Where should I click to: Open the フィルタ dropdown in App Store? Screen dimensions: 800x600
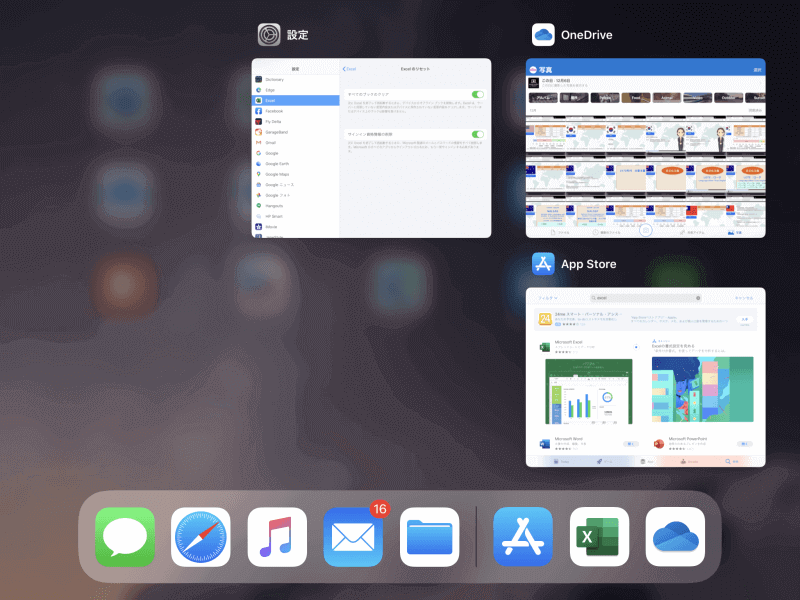[x=547, y=298]
